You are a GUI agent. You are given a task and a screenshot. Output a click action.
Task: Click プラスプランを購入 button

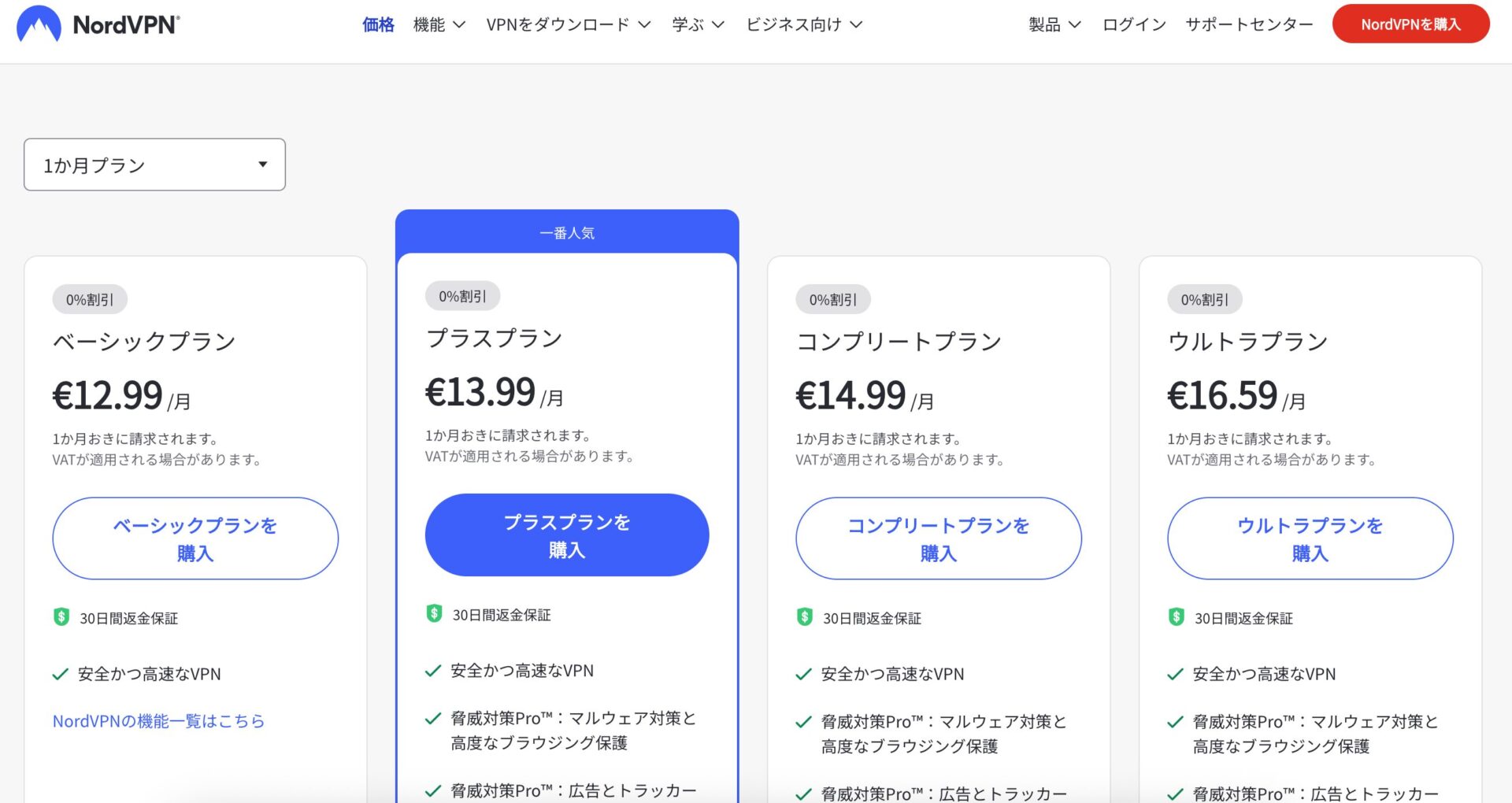[x=567, y=535]
